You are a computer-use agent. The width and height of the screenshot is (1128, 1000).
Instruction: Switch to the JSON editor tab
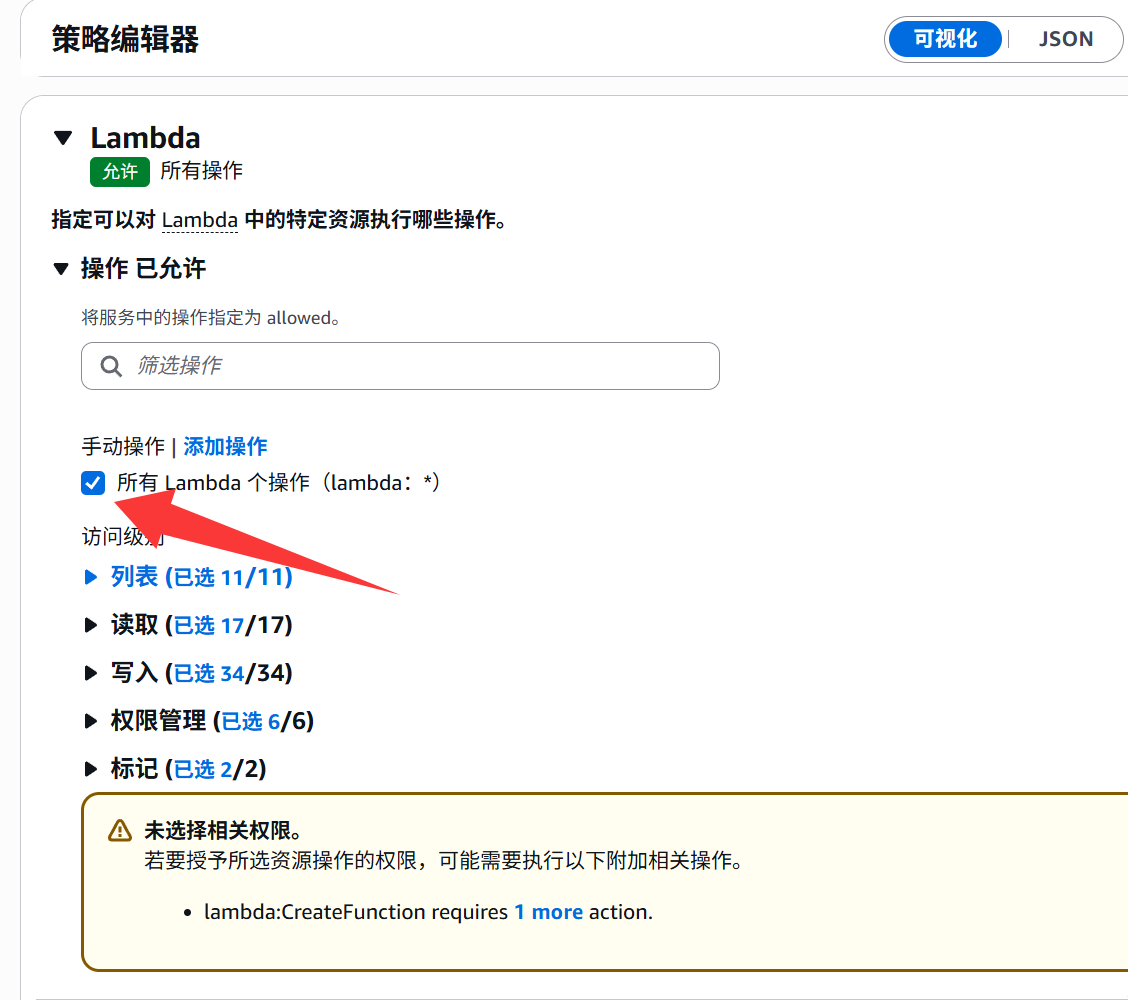click(x=1065, y=39)
